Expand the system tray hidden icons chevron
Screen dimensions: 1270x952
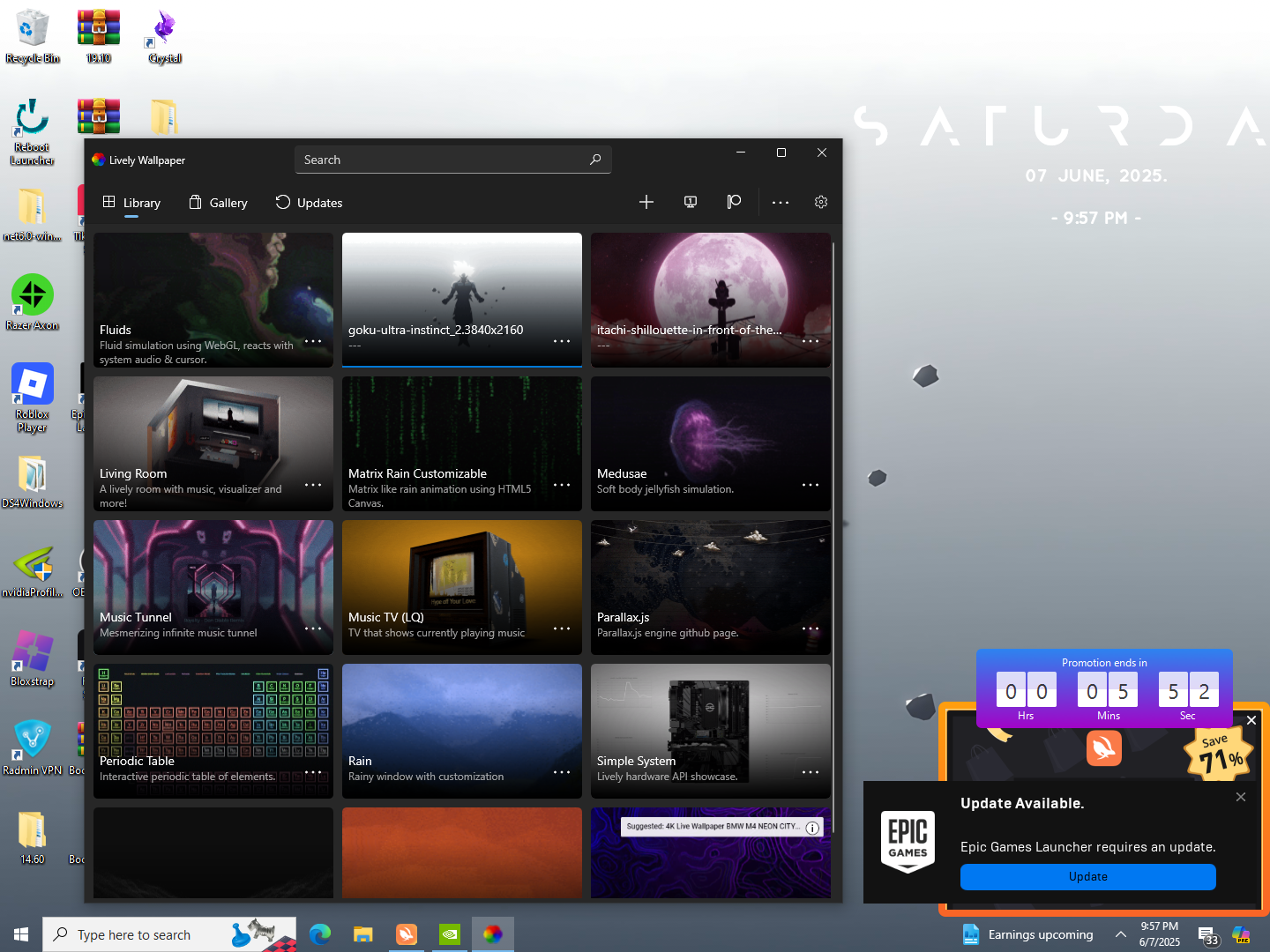tap(1120, 934)
